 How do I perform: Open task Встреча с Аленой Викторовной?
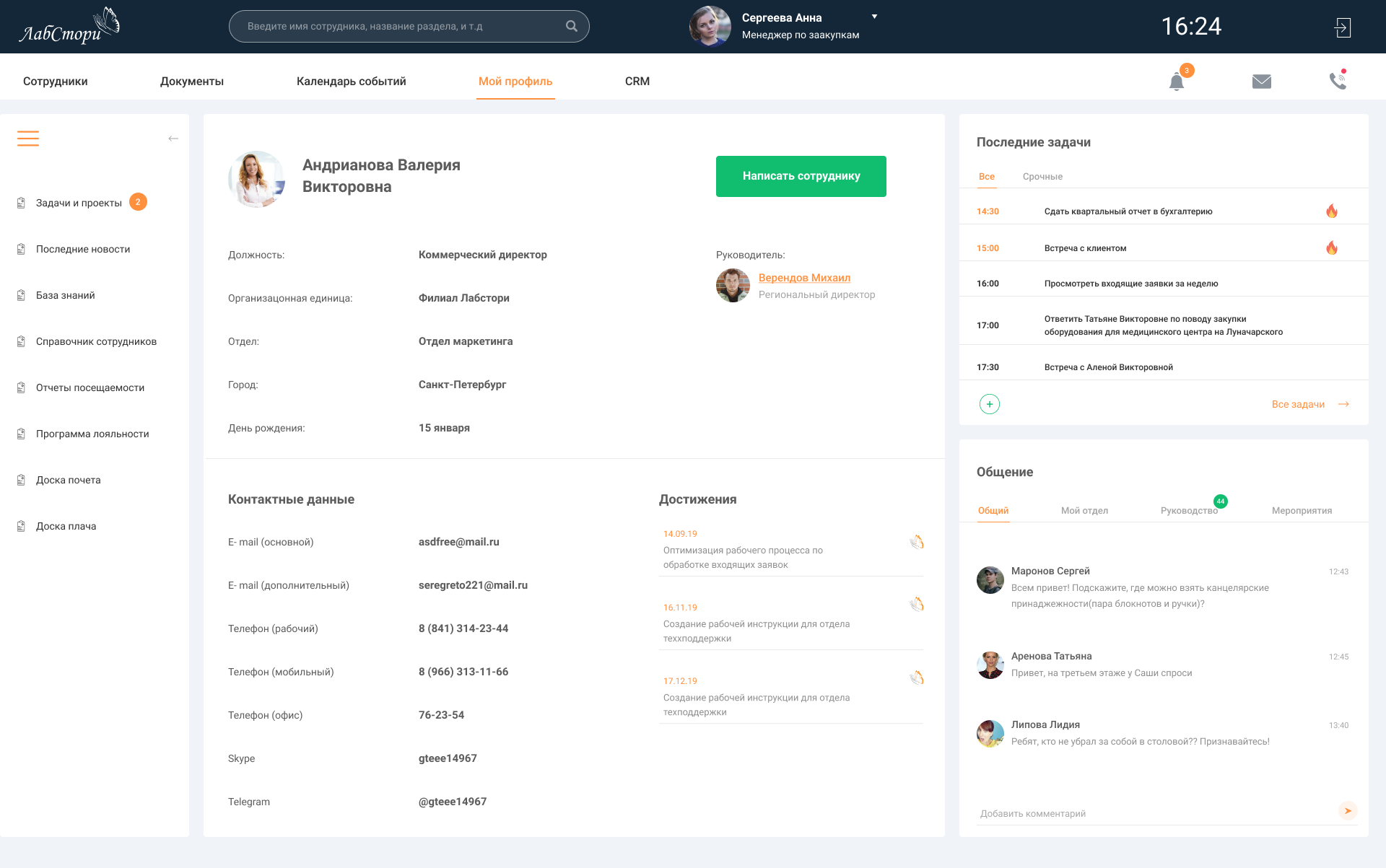pos(1108,367)
